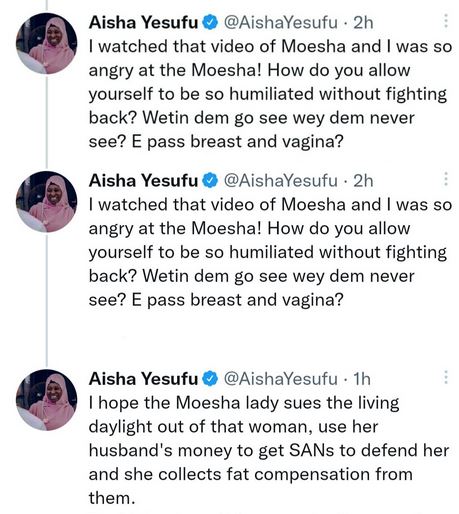The image size is (459, 514).
Task: Open the more options menu on the second tweet
Action: tap(446, 179)
